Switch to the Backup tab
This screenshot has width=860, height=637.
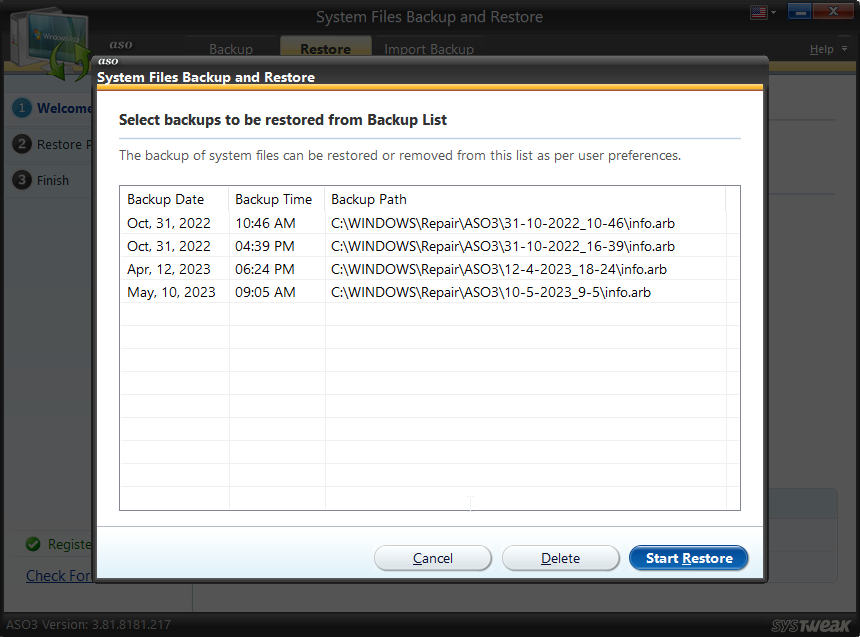coord(231,48)
